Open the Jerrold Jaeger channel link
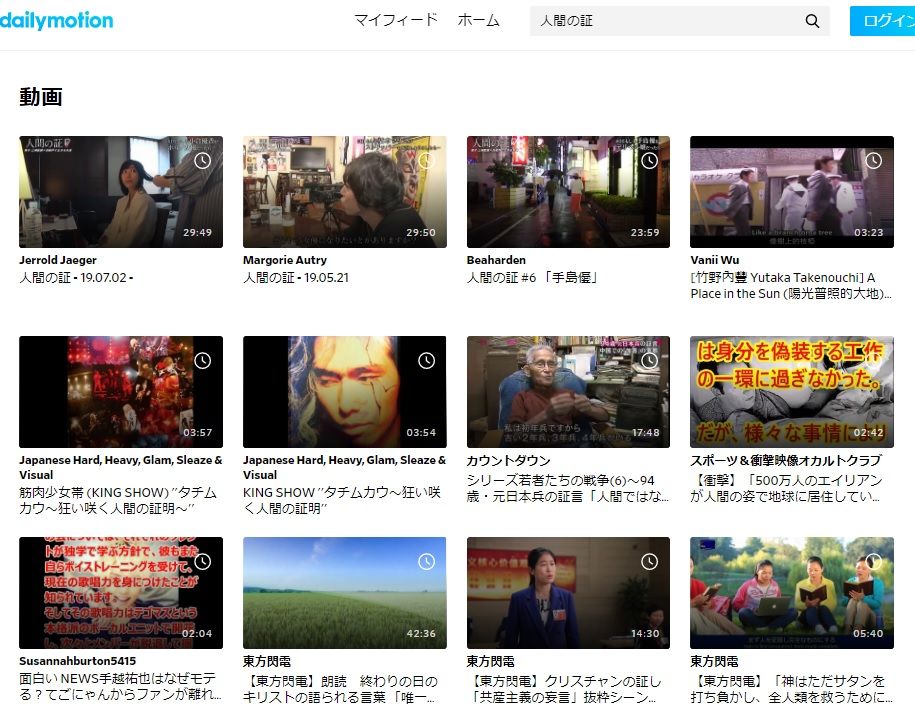Image resolution: width=915 pixels, height=715 pixels. click(x=58, y=260)
